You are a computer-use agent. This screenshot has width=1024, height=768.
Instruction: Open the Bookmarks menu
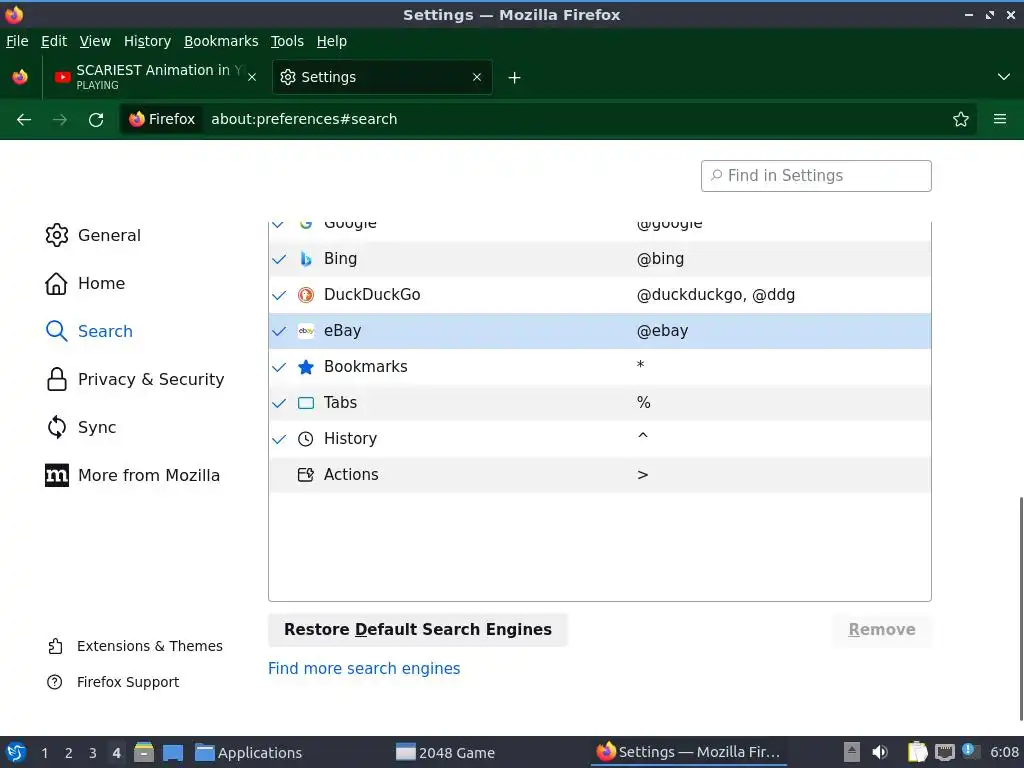[221, 41]
